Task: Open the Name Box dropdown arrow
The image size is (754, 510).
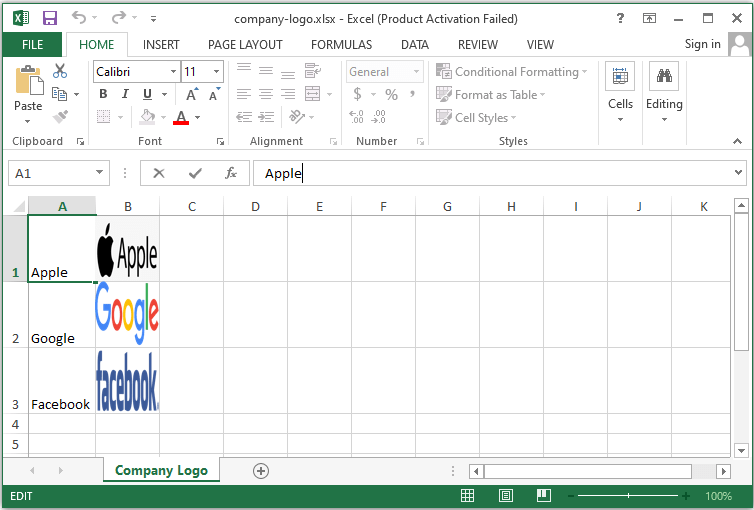Action: pos(100,172)
